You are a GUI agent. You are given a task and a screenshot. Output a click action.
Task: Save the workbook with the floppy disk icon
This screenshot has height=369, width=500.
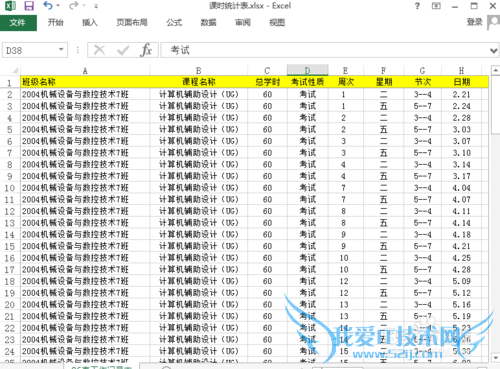tap(29, 6)
